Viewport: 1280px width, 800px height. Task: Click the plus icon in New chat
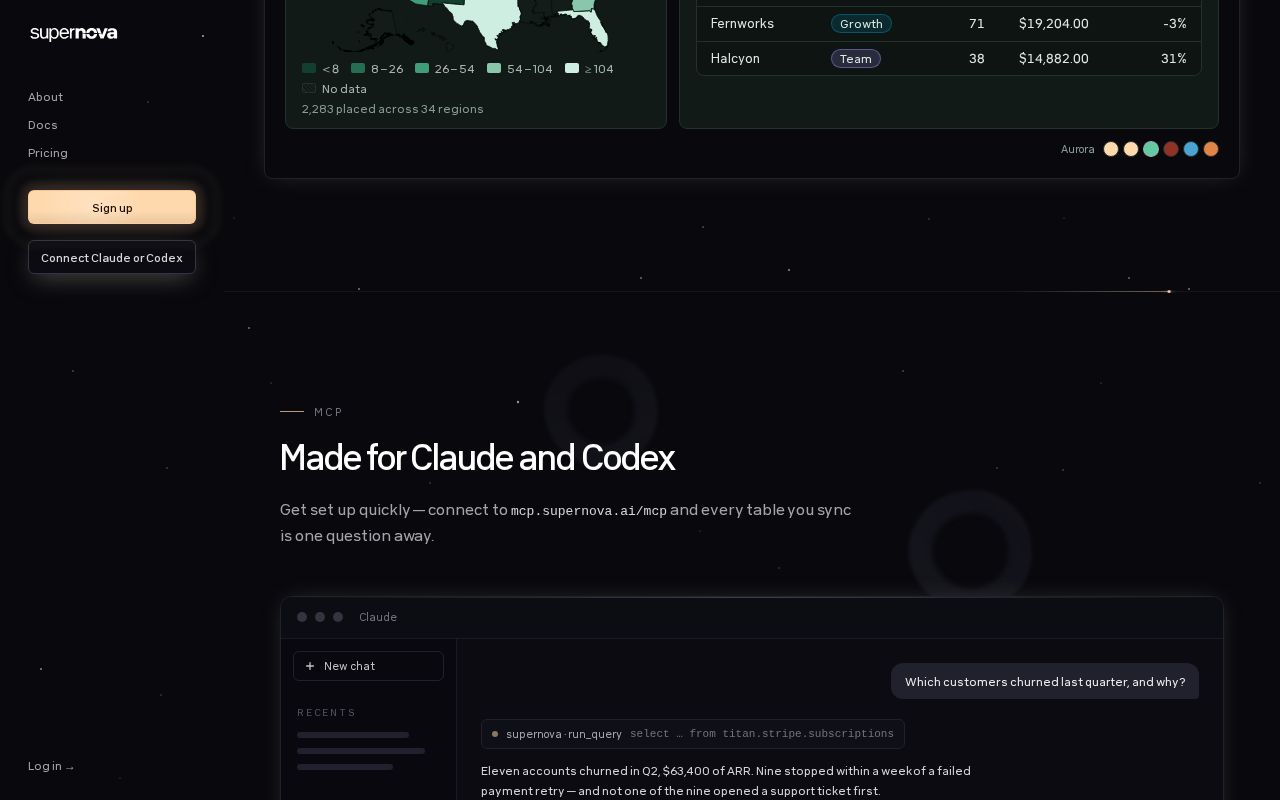310,666
